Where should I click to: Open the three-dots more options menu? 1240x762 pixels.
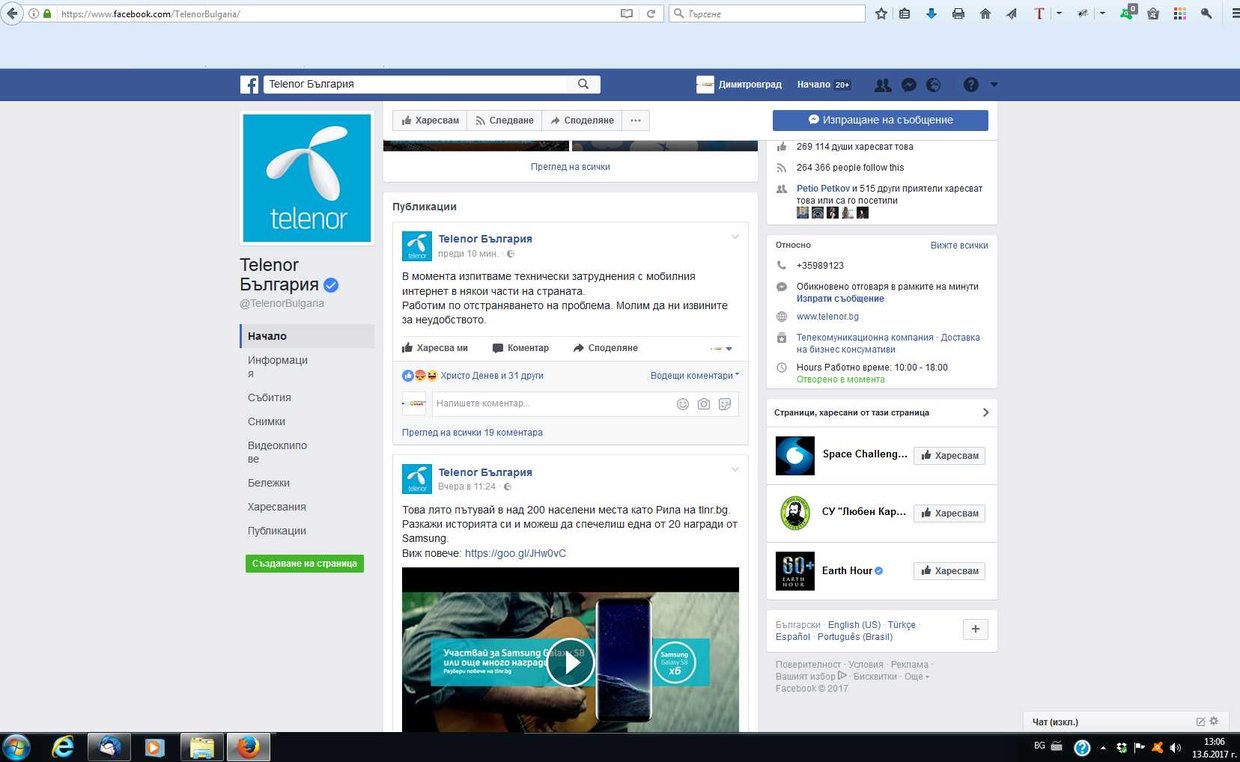tap(635, 120)
